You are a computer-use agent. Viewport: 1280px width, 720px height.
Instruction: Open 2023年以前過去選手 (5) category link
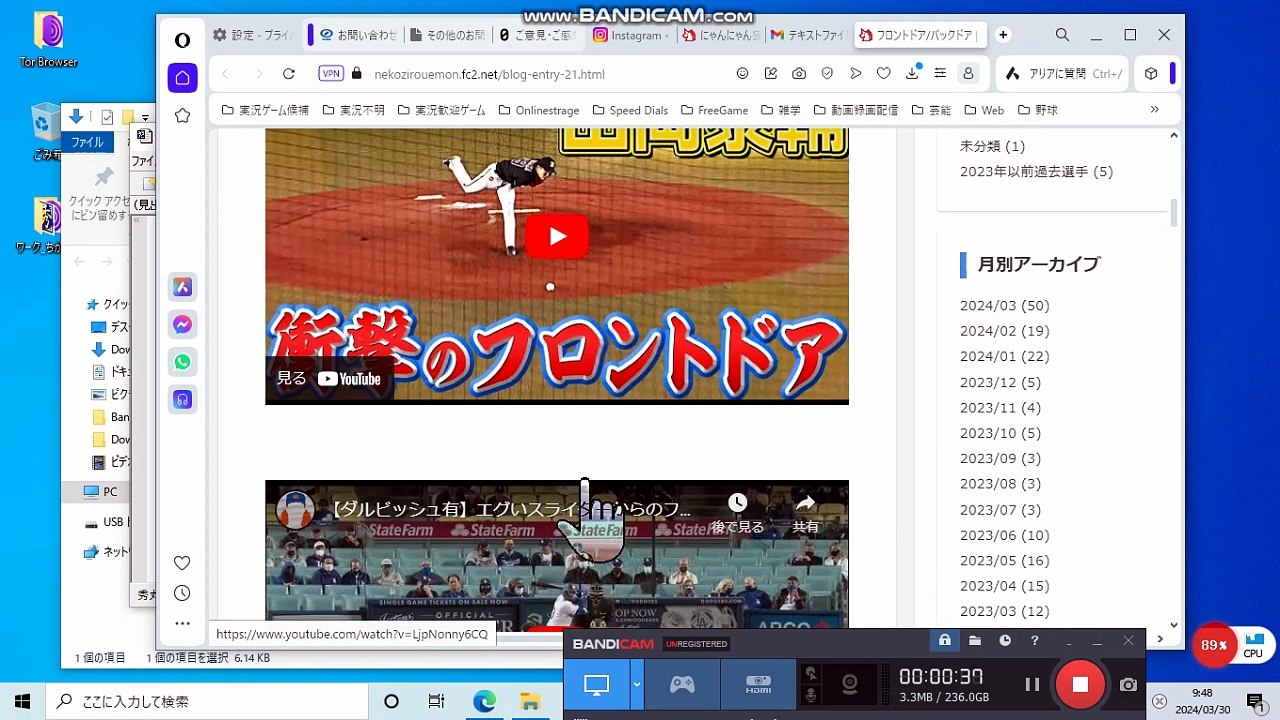(1036, 172)
